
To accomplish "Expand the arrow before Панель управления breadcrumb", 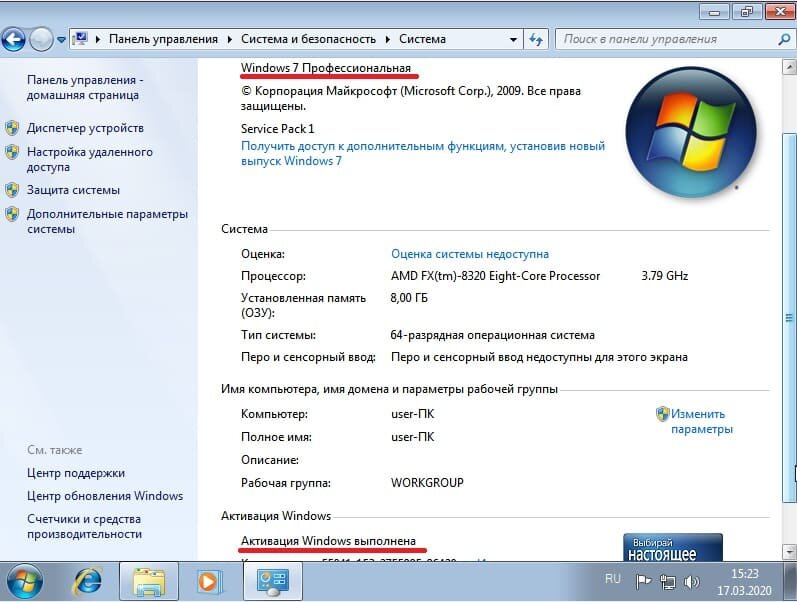I will pos(98,39).
